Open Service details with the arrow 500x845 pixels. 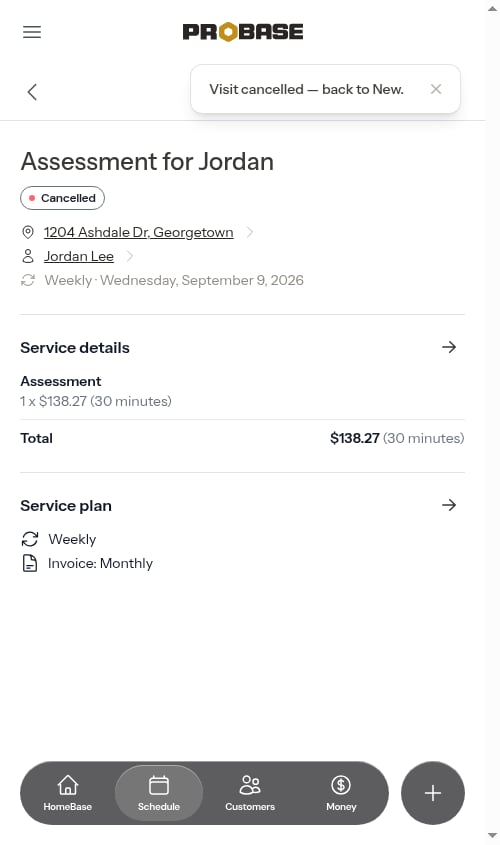[449, 347]
